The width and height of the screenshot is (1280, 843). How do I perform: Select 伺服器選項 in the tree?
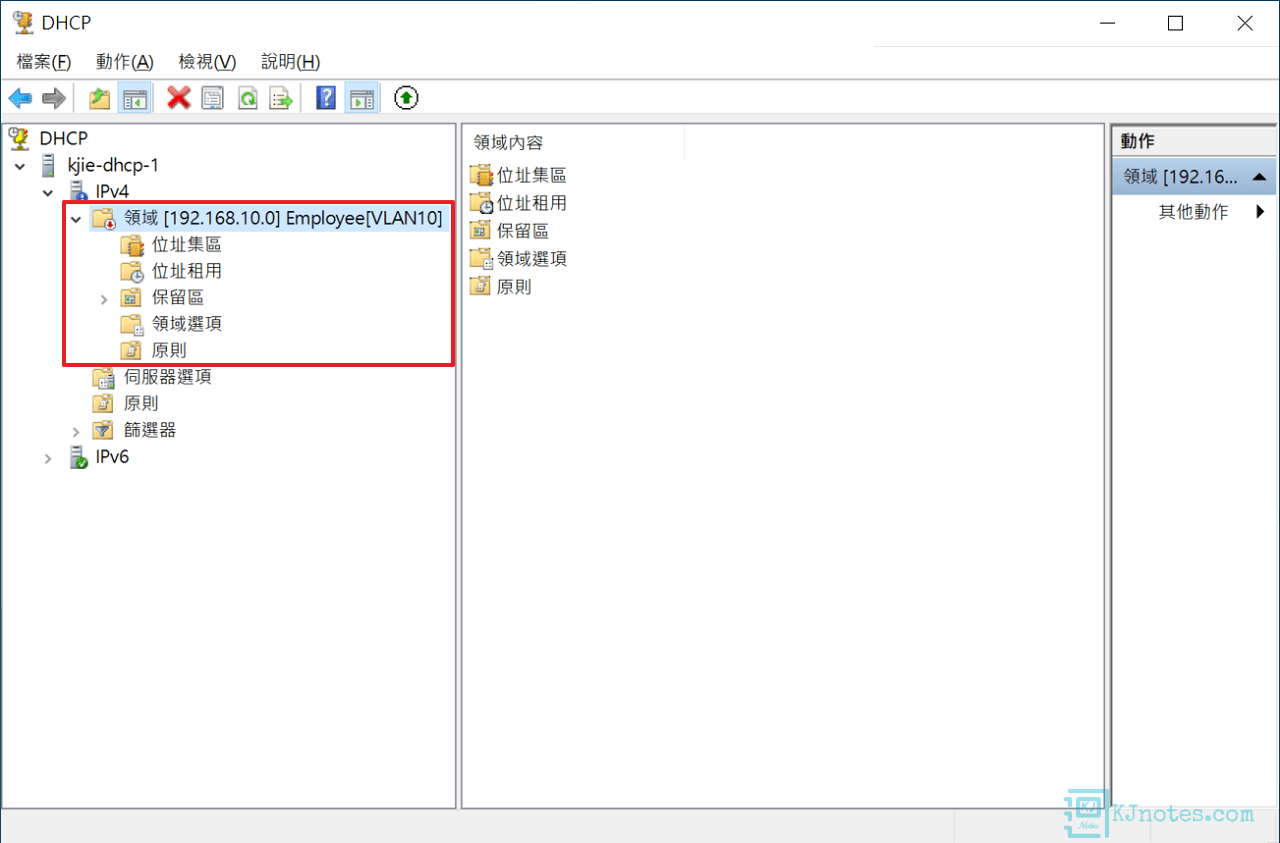click(168, 377)
